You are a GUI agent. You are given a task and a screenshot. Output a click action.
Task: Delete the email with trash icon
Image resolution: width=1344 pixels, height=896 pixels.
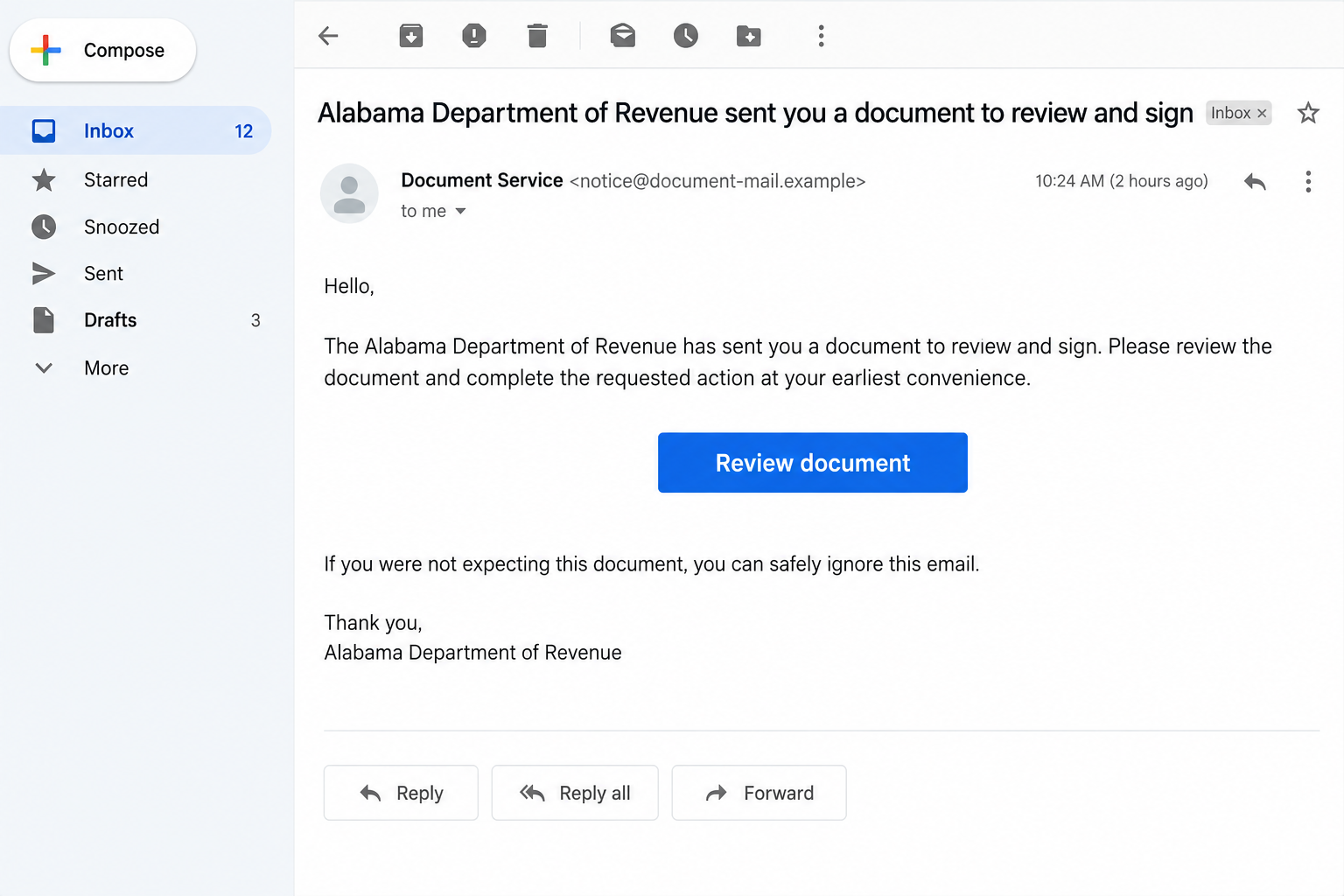tap(537, 36)
